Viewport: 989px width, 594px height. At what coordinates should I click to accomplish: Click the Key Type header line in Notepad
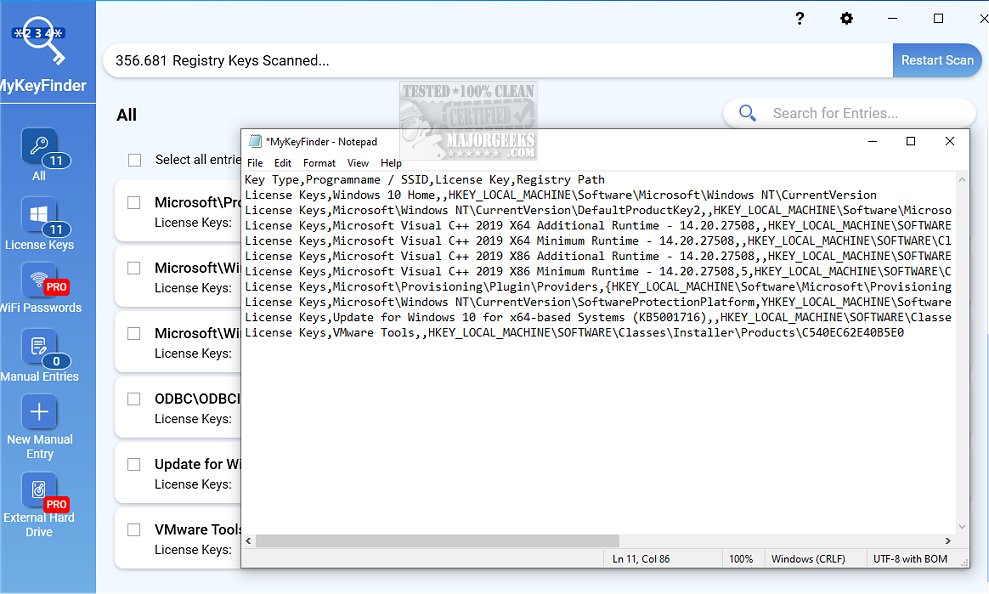(424, 180)
